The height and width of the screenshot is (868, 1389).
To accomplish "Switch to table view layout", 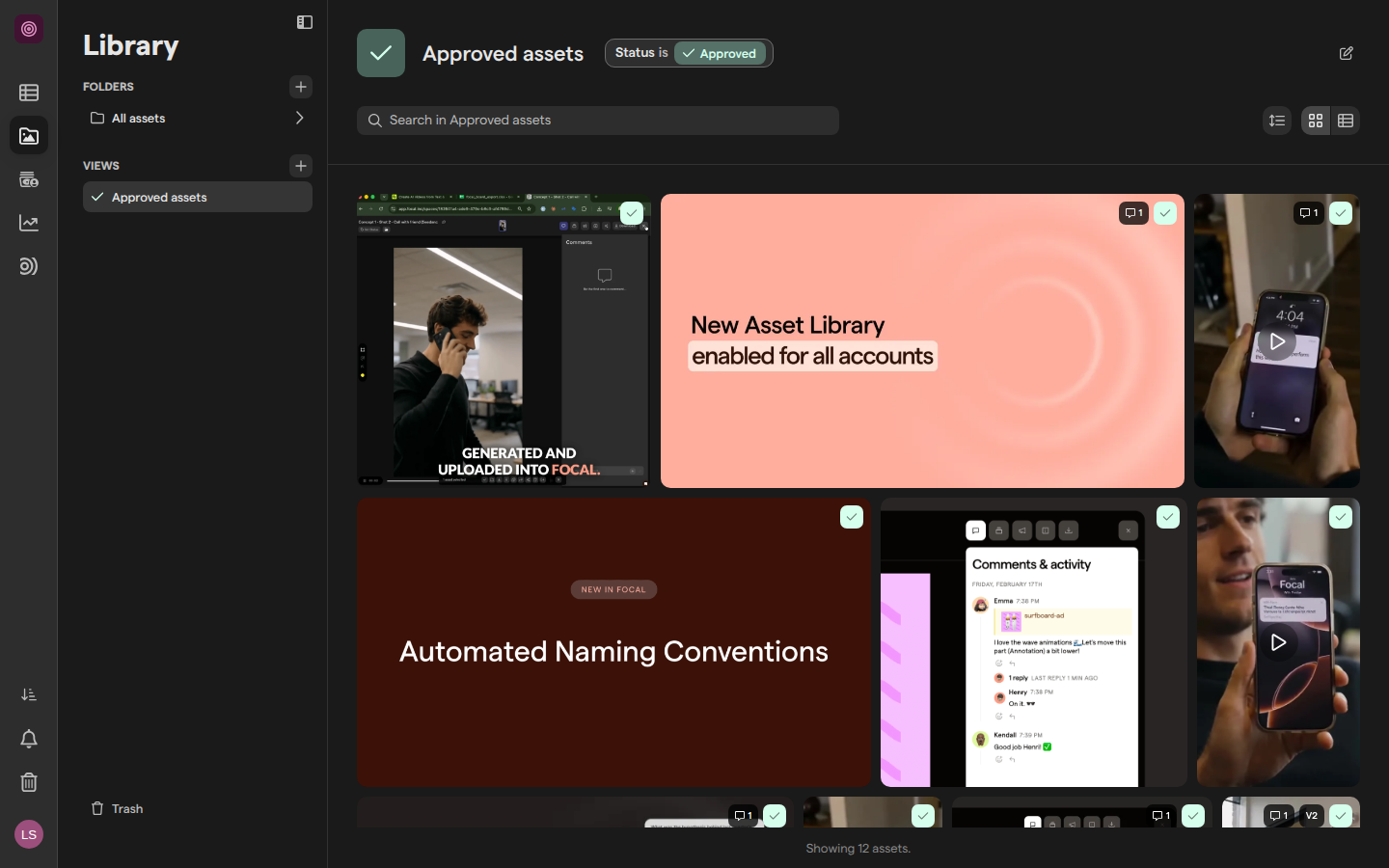I will pos(1346,121).
